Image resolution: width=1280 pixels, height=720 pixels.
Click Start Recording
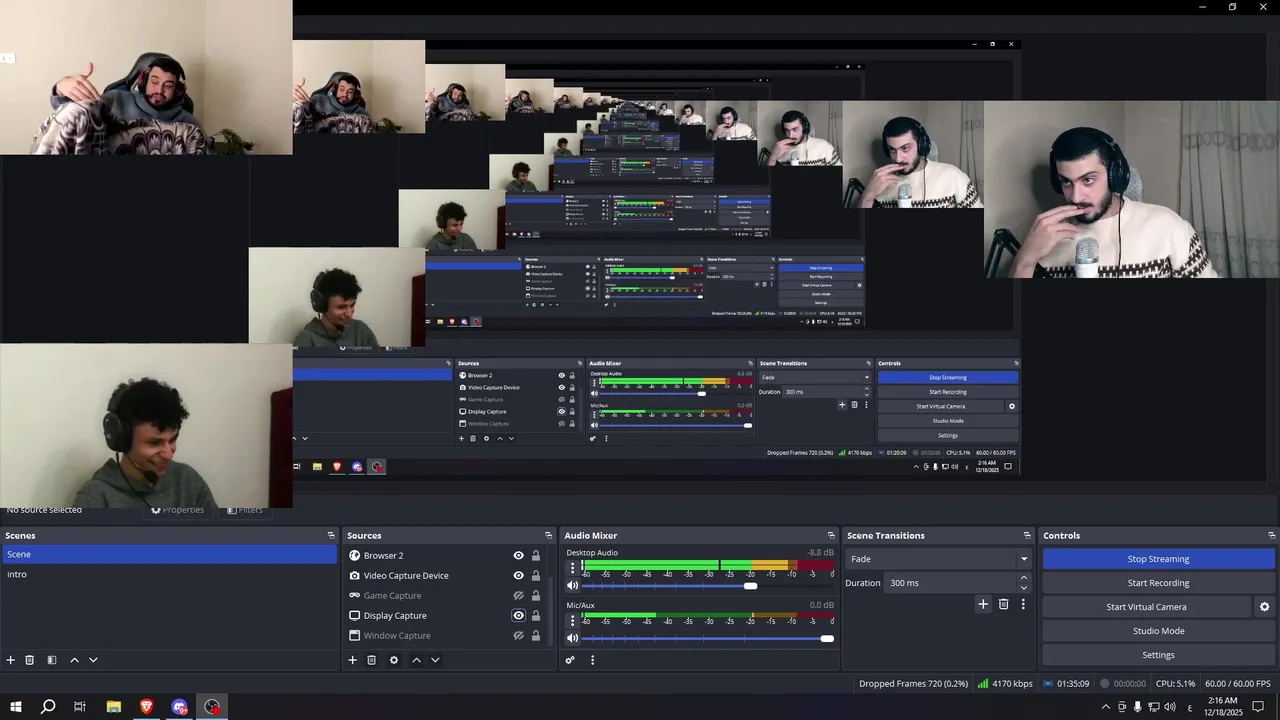[1158, 583]
